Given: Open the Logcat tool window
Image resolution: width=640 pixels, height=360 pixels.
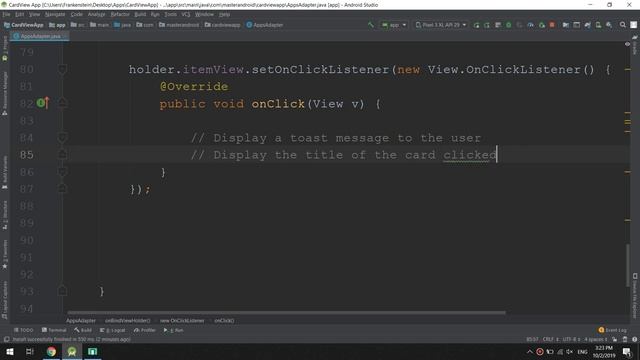Looking at the screenshot, I should 113,330.
